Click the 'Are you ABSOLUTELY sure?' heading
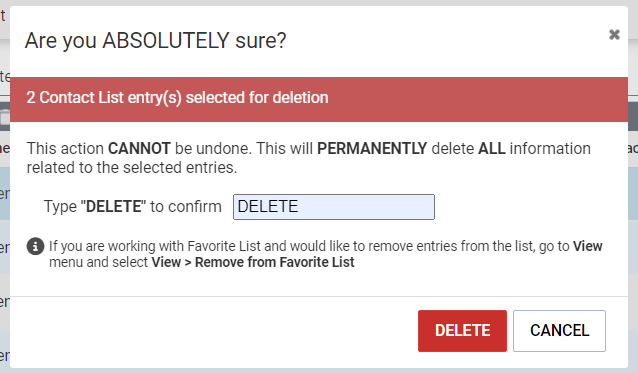Screen dimensions: 638x373 pos(155,41)
